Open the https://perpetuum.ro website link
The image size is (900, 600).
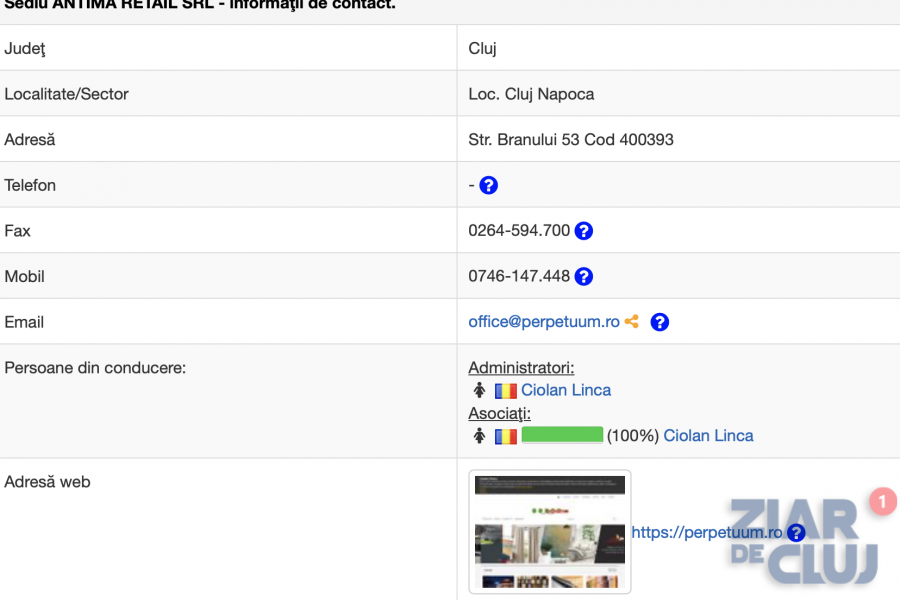707,532
